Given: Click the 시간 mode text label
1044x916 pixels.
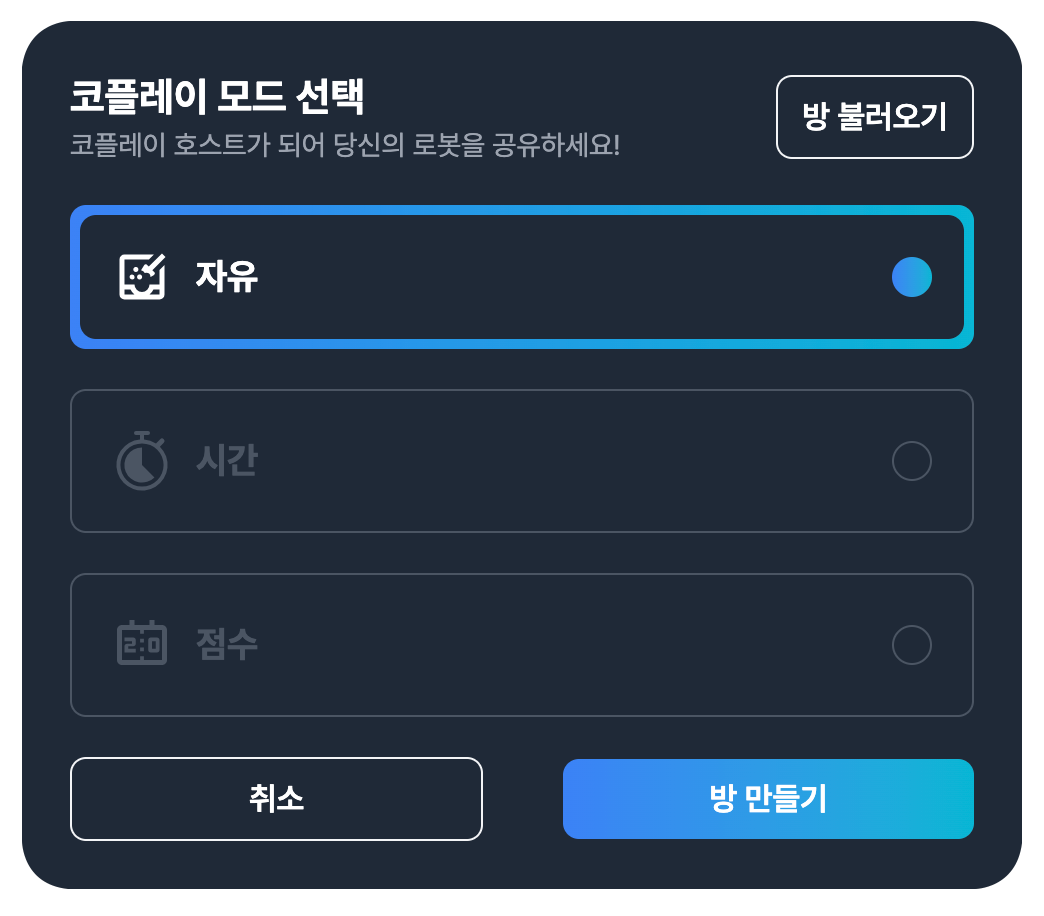Looking at the screenshot, I should point(227,460).
